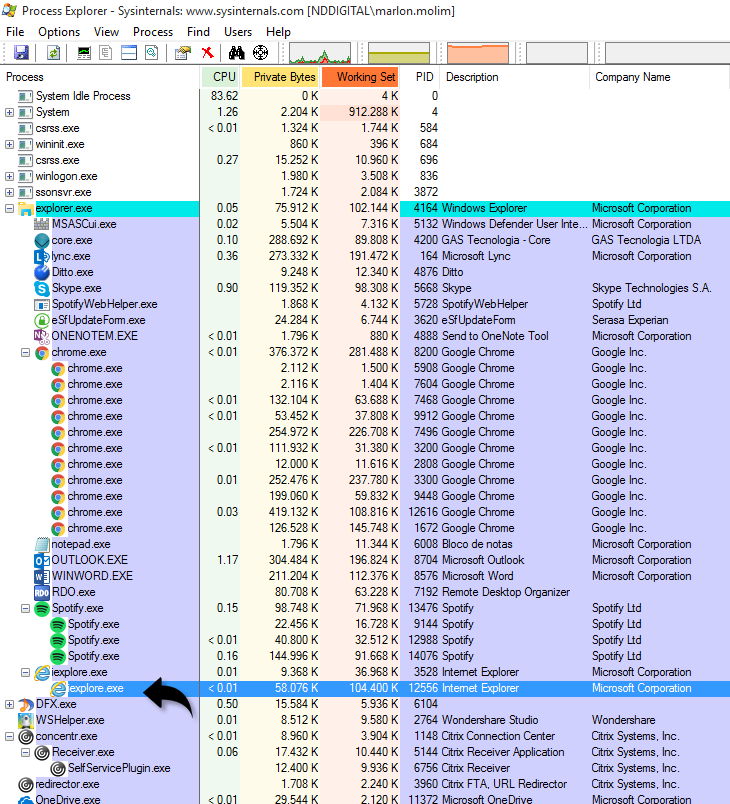Click the ONENOTEM.EXE process icon
The height and width of the screenshot is (804, 730).
pyautogui.click(x=42, y=336)
